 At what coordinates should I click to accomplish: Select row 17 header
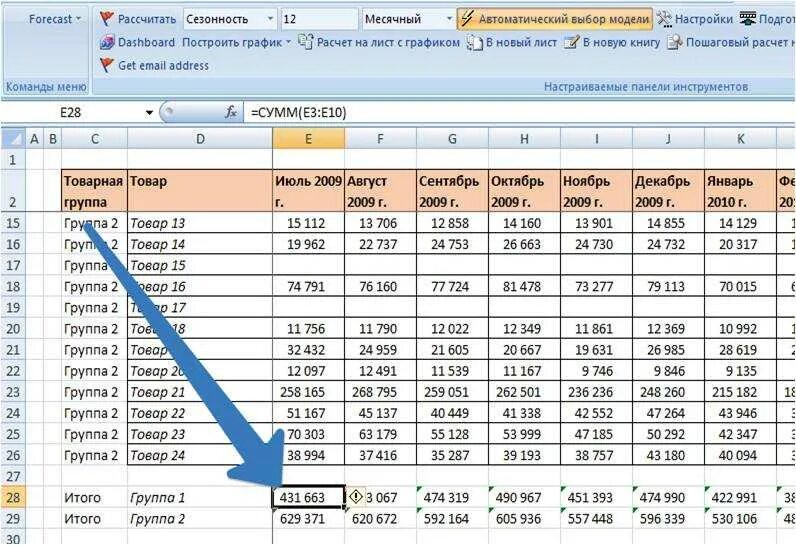[13, 265]
